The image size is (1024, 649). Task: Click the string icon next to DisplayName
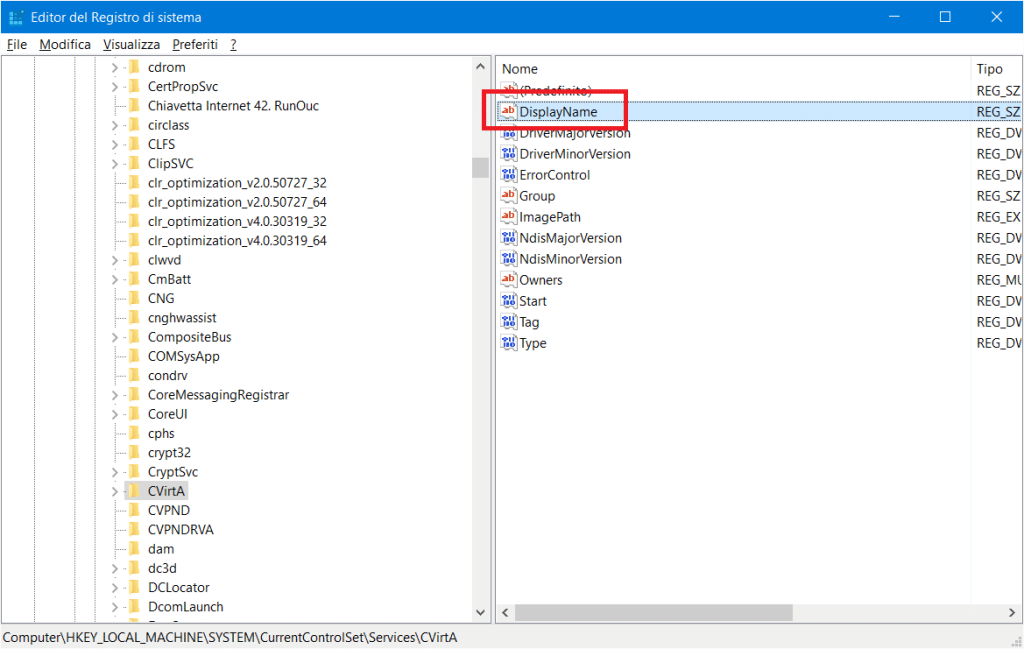tap(509, 111)
